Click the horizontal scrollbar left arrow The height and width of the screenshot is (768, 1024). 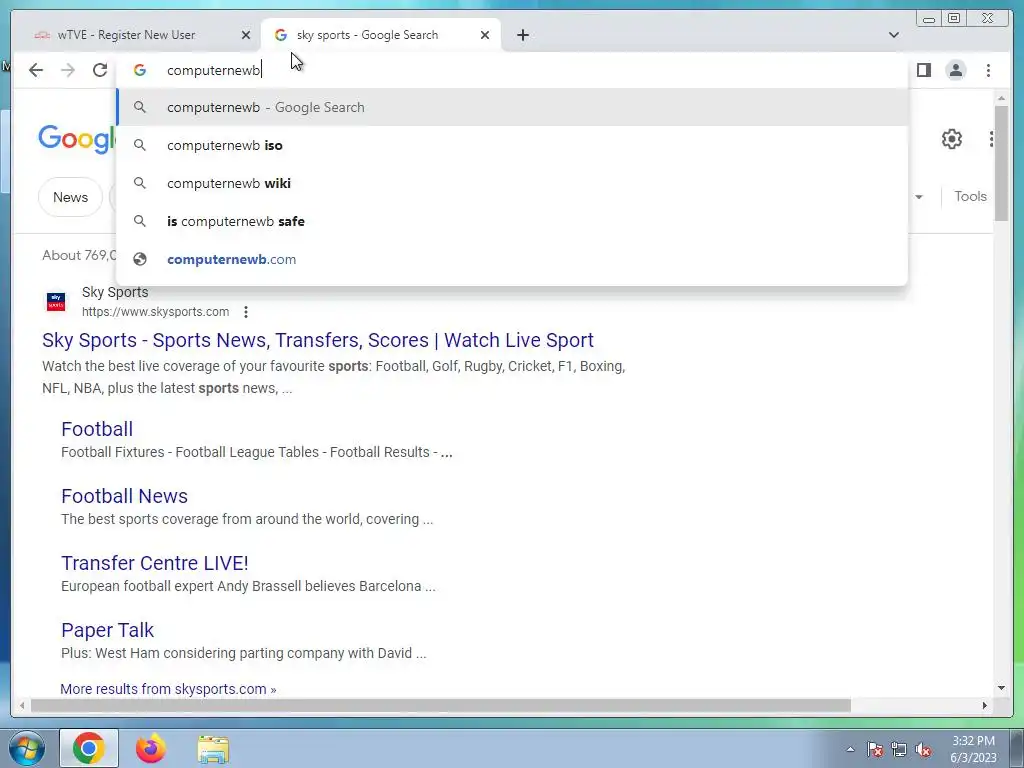coord(22,705)
